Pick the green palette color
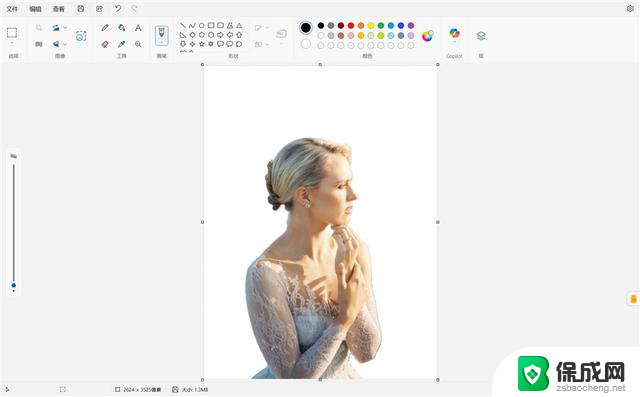Image resolution: width=640 pixels, height=397 pixels. tap(381, 25)
